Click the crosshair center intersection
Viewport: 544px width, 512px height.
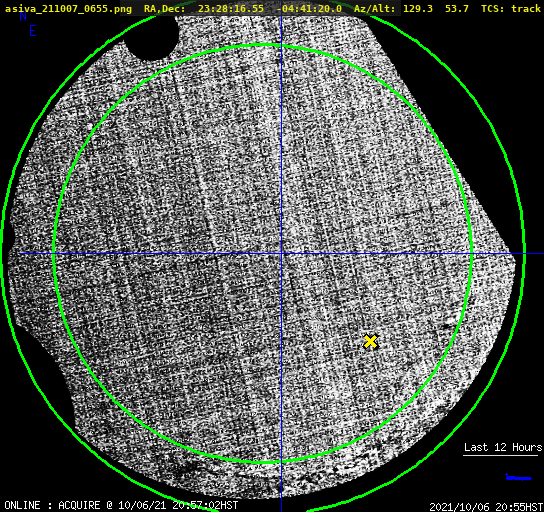pos(281,254)
